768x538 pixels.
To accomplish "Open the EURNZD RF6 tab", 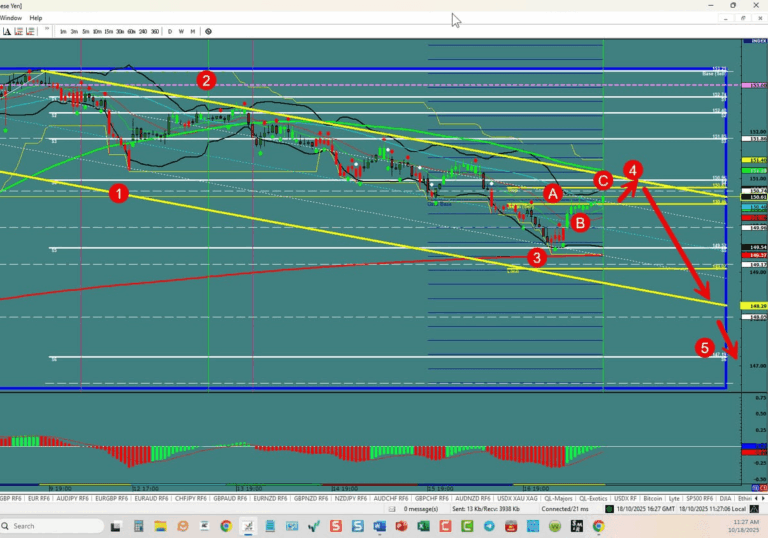I will pos(270,498).
